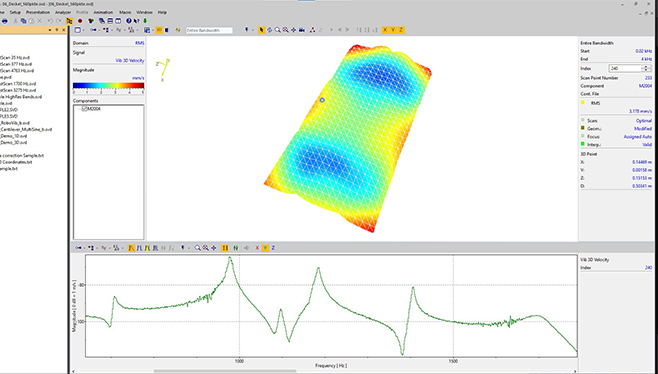Click the Vib 3D Velocity signal link
The width and height of the screenshot is (658, 374).
(x=130, y=61)
